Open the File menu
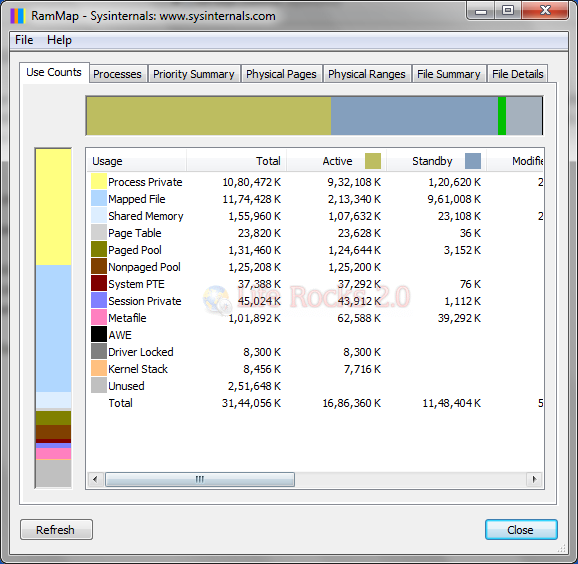Viewport: 578px width, 564px height. (24, 40)
